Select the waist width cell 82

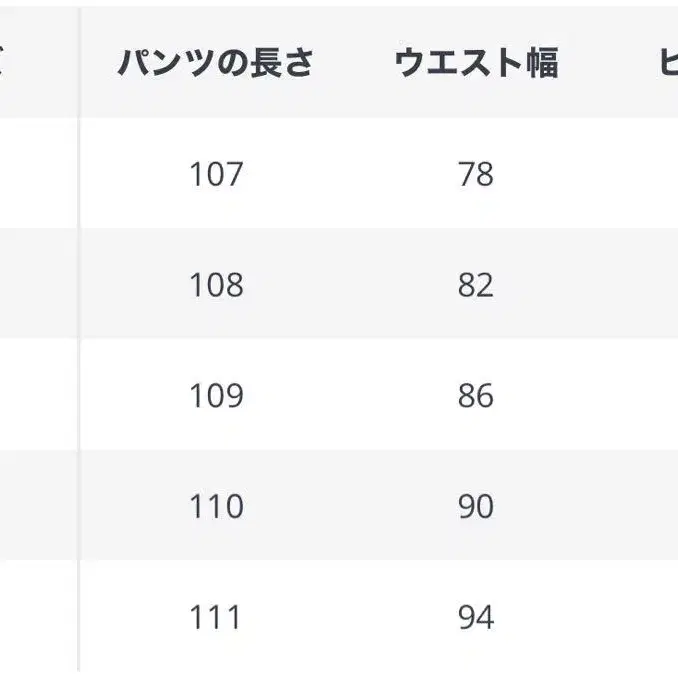click(476, 286)
